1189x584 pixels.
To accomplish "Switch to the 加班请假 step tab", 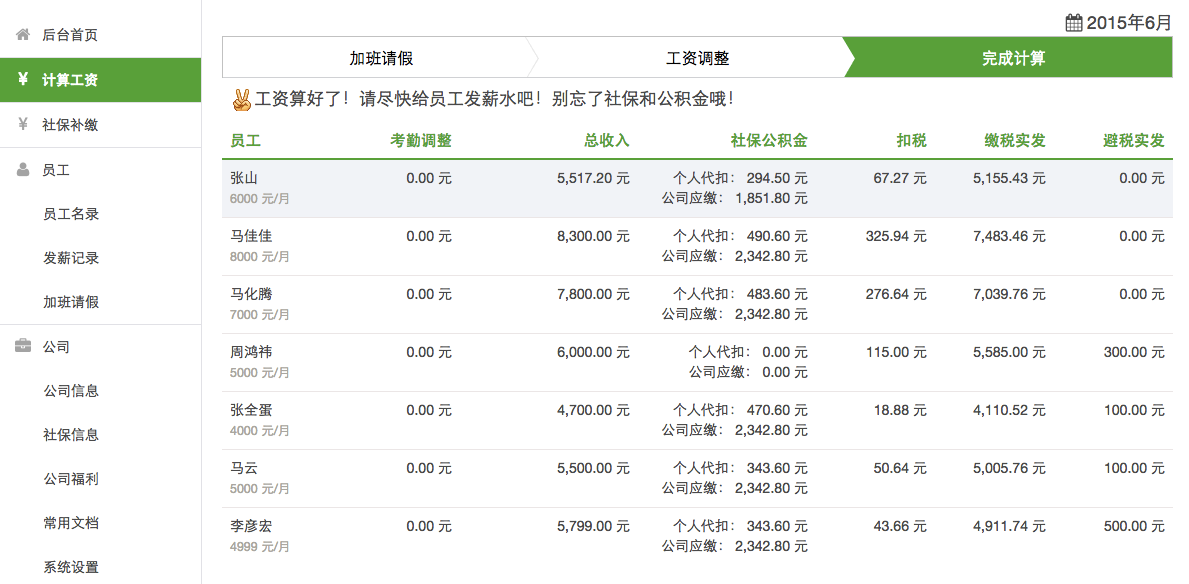I will (381, 58).
